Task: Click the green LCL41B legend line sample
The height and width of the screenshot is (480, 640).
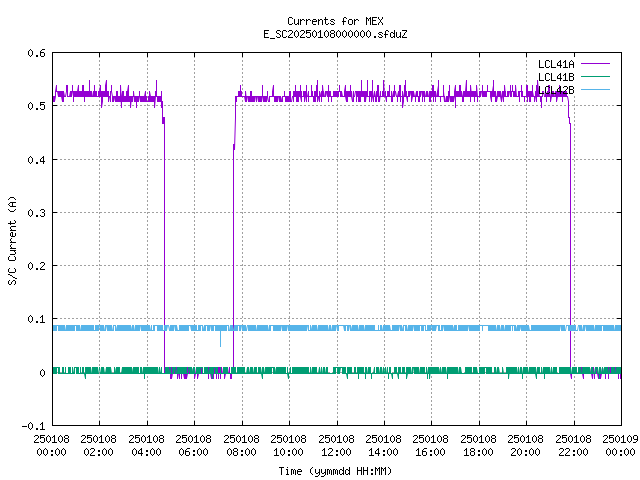Action: (595, 76)
